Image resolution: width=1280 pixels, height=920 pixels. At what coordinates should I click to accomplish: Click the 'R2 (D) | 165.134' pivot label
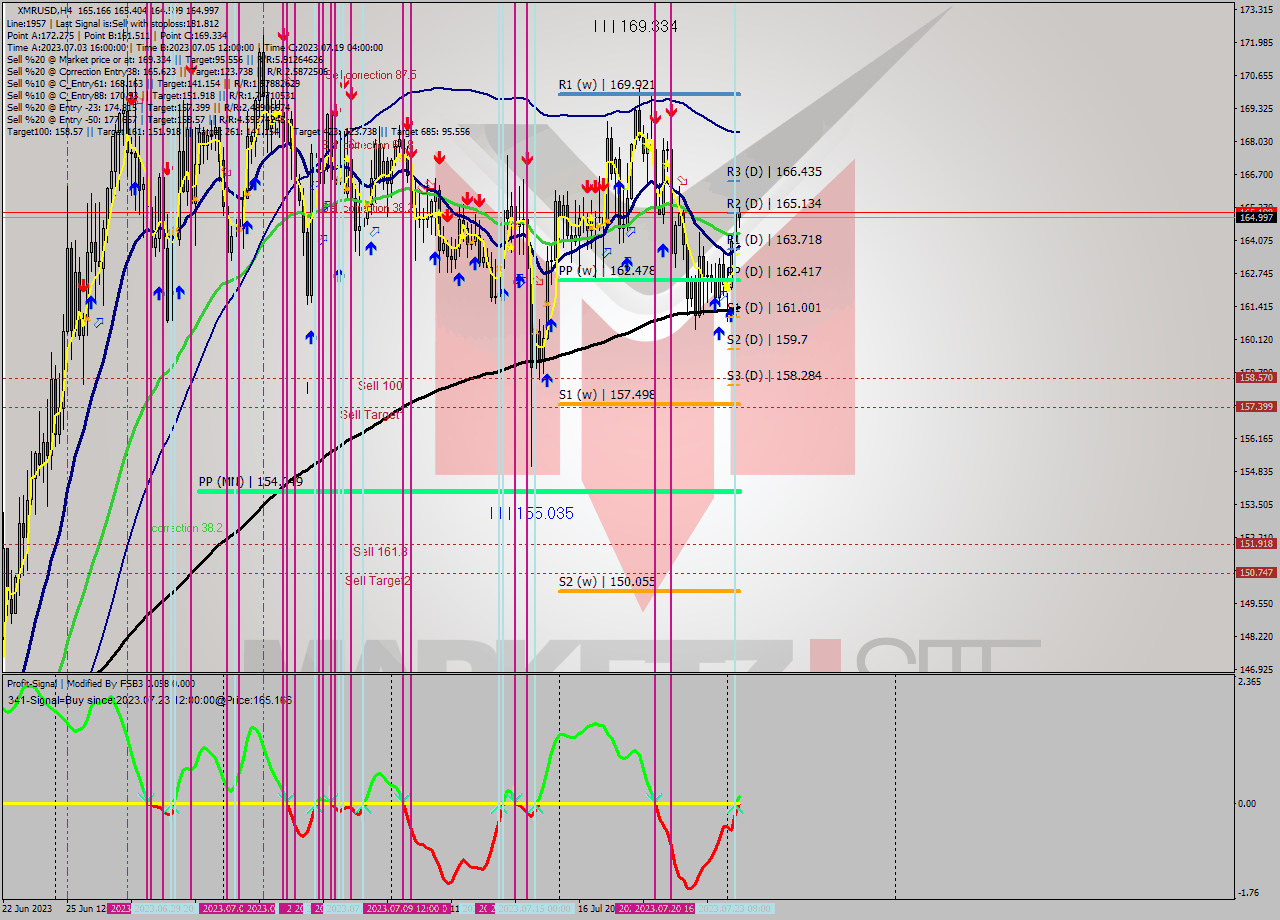[774, 203]
